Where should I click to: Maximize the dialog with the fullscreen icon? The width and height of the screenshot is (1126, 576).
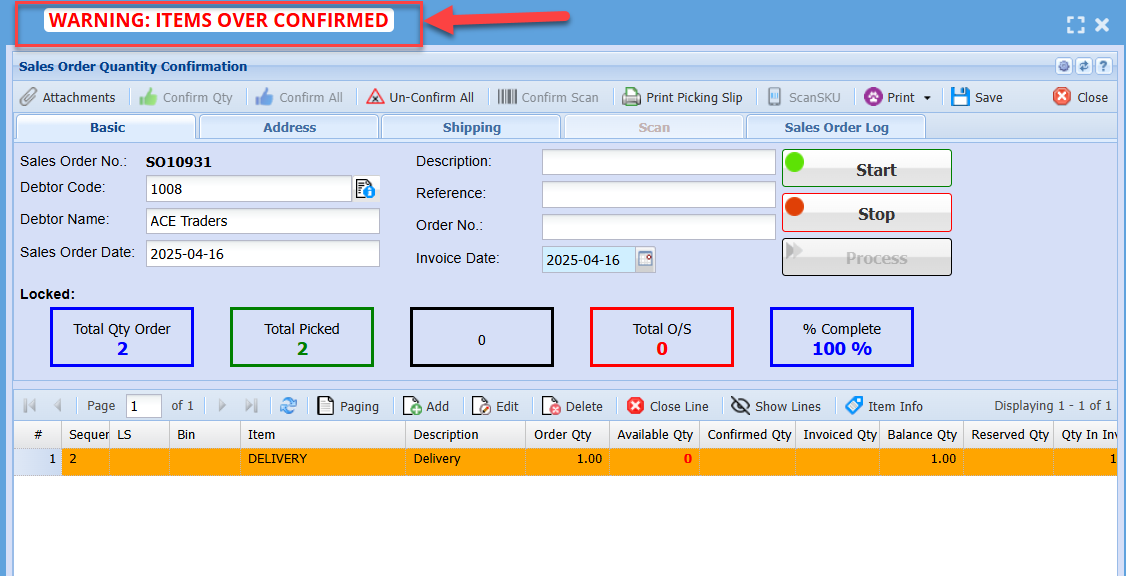pos(1076,25)
